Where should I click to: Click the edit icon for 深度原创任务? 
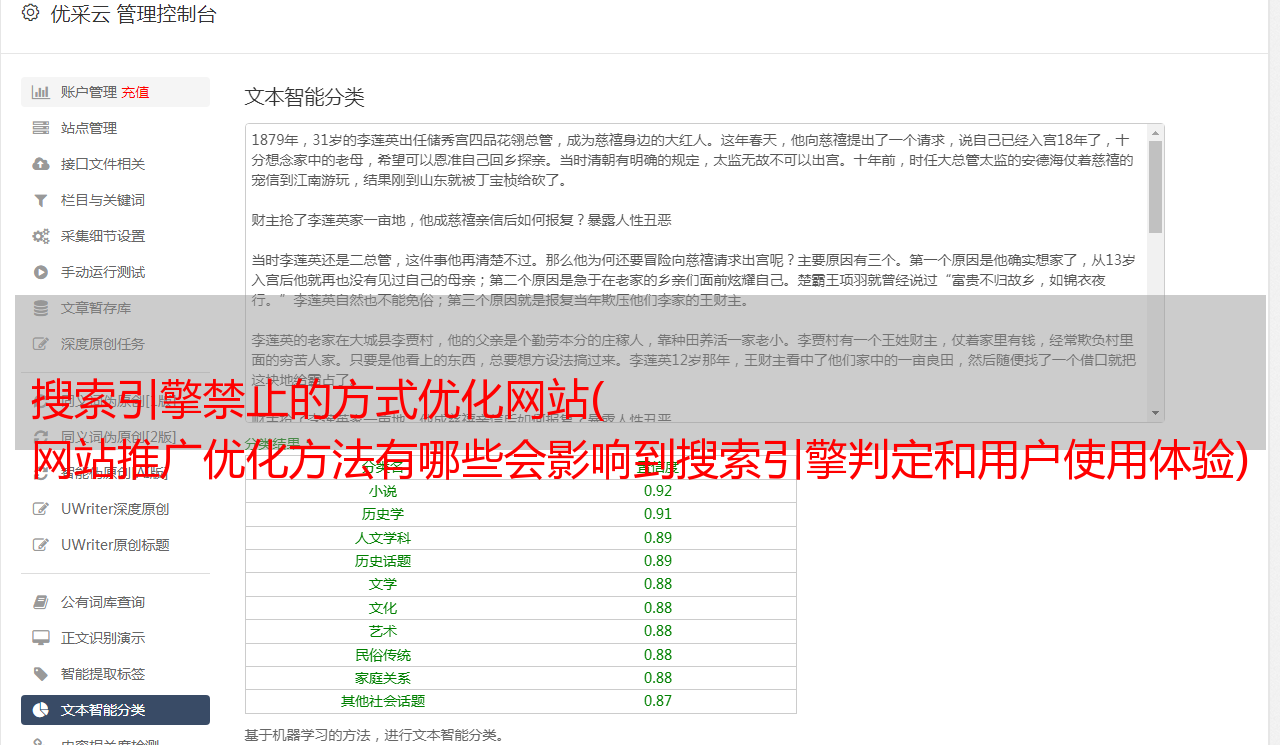coord(41,344)
